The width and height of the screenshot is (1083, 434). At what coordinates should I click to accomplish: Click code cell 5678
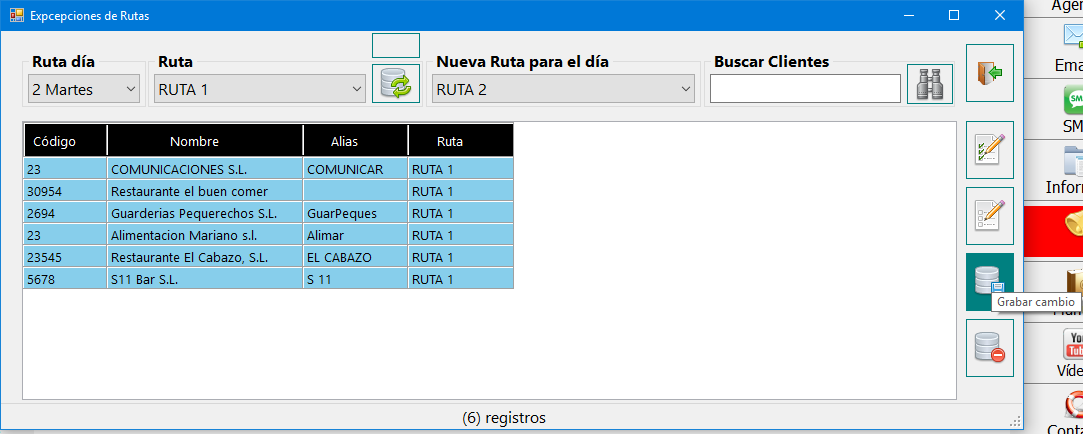[65, 280]
